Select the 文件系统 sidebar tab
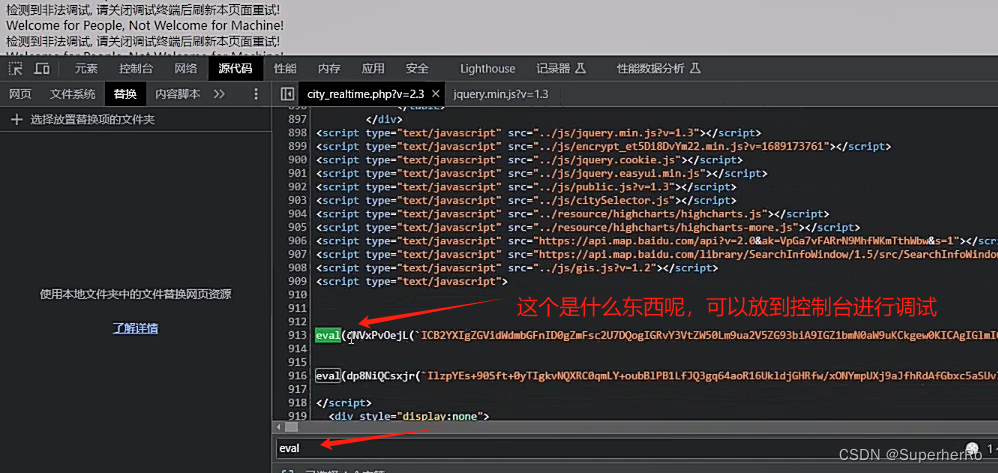 point(73,94)
